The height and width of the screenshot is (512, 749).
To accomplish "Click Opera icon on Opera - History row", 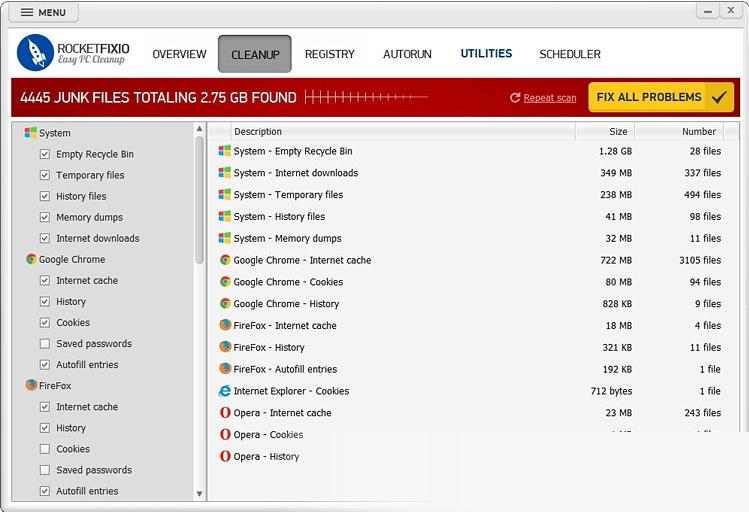I will point(225,456).
